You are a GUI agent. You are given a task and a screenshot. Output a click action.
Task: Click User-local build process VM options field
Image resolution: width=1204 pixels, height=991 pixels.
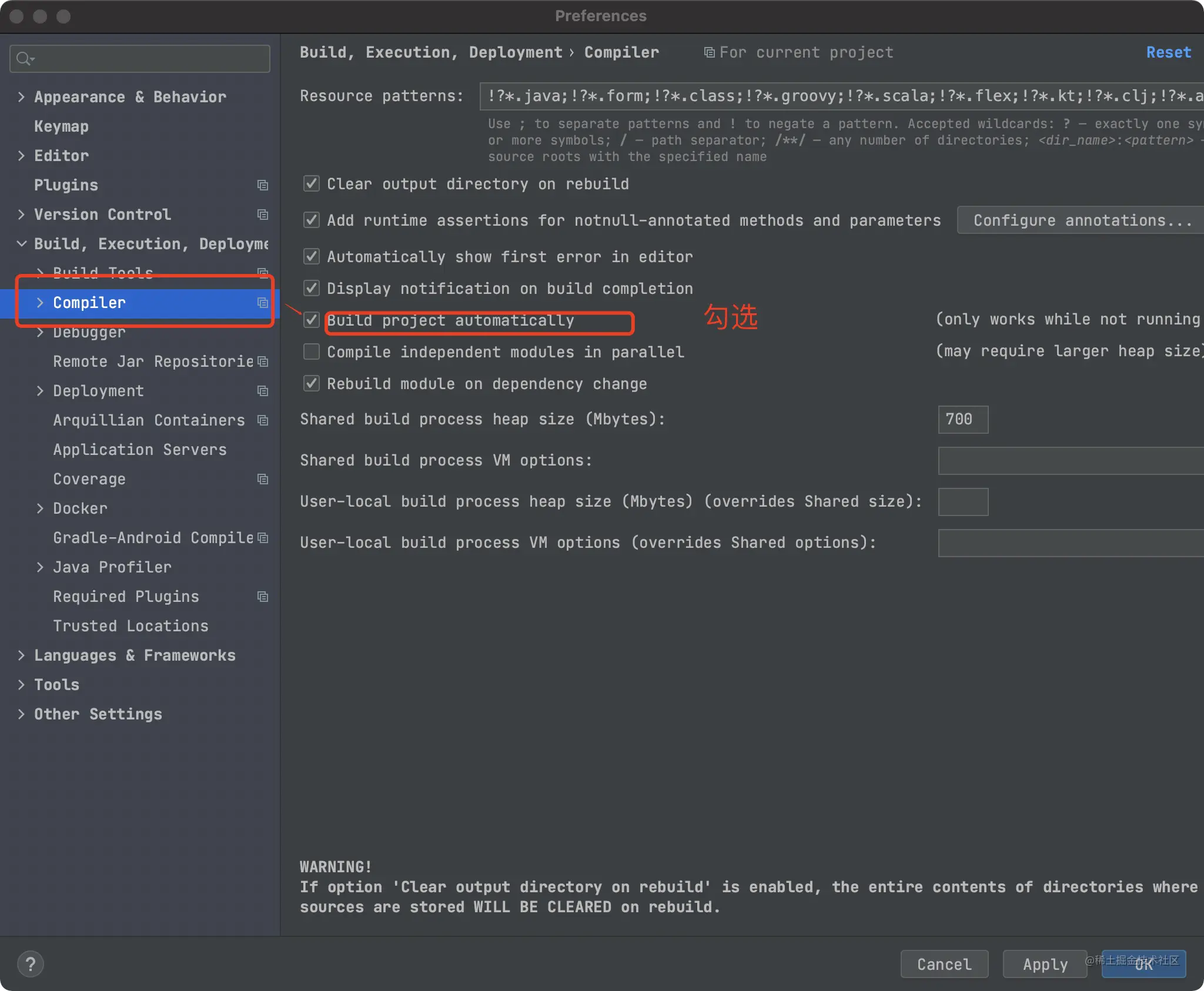point(1071,543)
